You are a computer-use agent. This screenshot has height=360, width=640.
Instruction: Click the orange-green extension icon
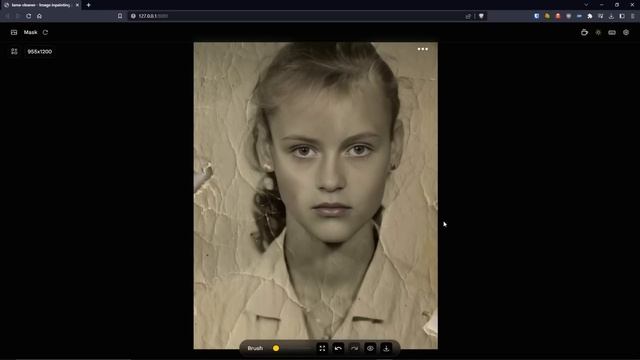coord(547,16)
